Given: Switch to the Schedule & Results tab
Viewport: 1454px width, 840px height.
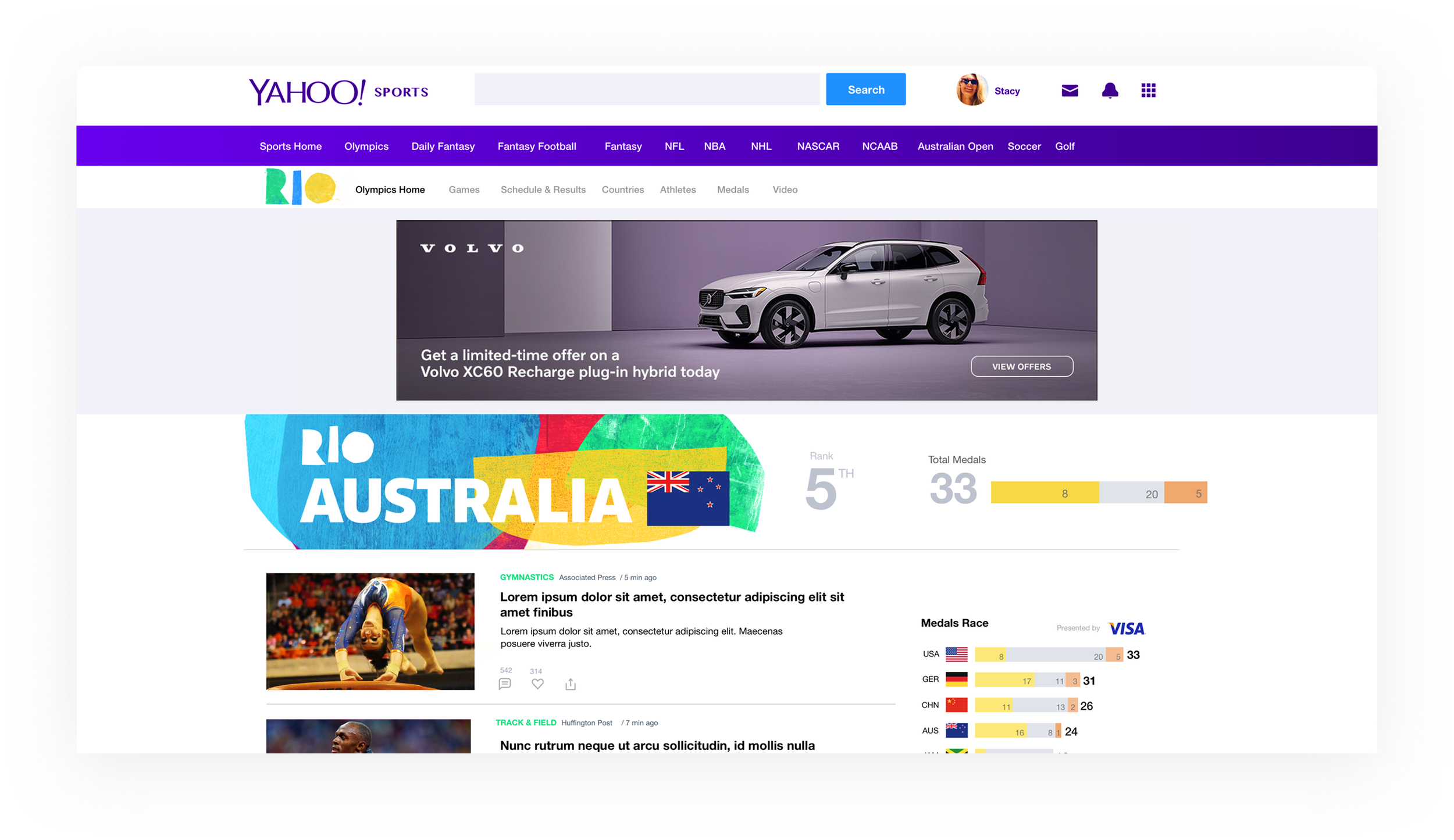Looking at the screenshot, I should 543,190.
